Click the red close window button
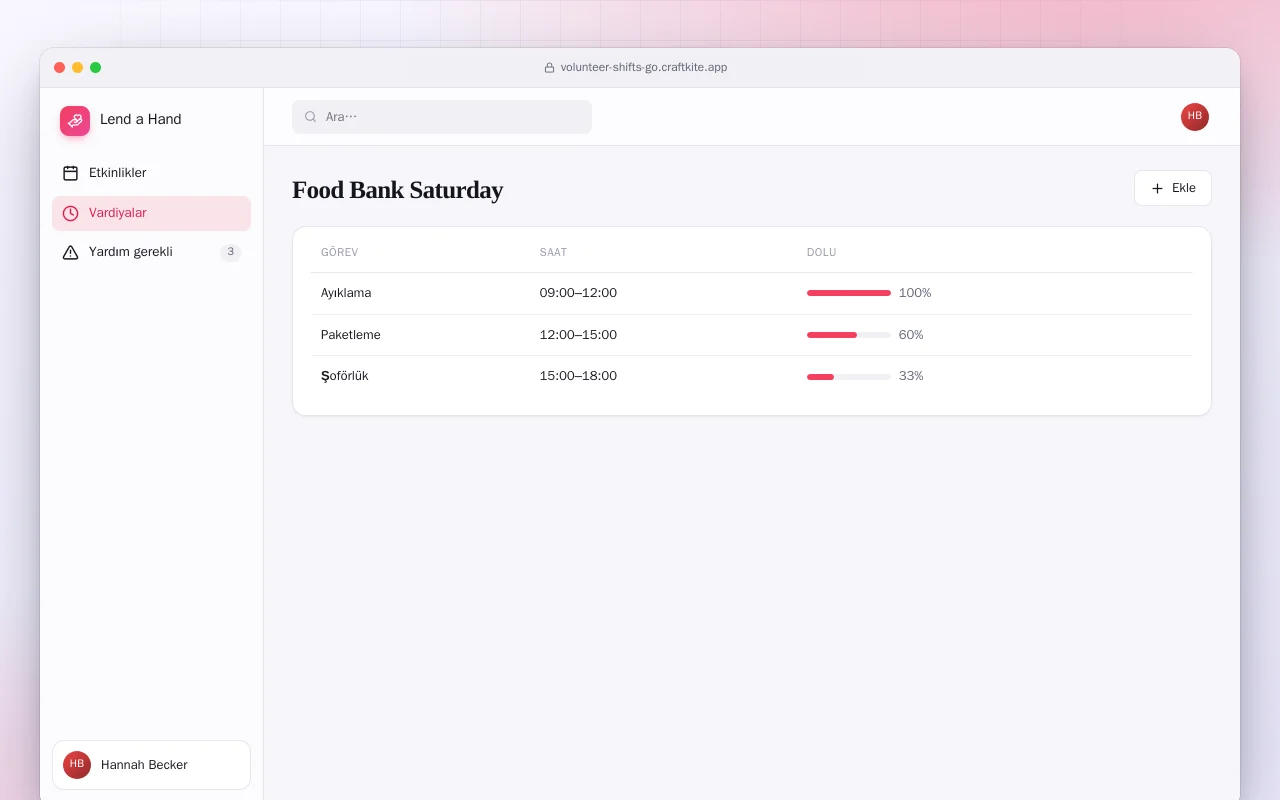Viewport: 1280px width, 800px height. (60, 68)
